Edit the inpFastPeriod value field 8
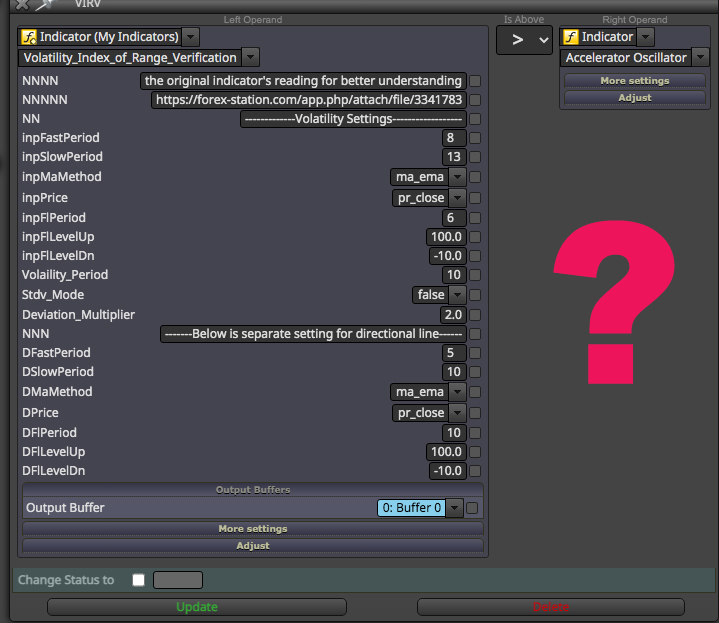Image resolution: width=719 pixels, height=623 pixels. click(454, 138)
